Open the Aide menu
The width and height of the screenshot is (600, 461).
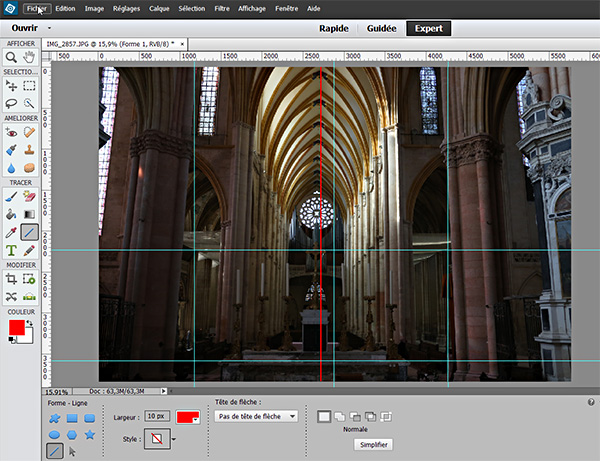tap(313, 8)
